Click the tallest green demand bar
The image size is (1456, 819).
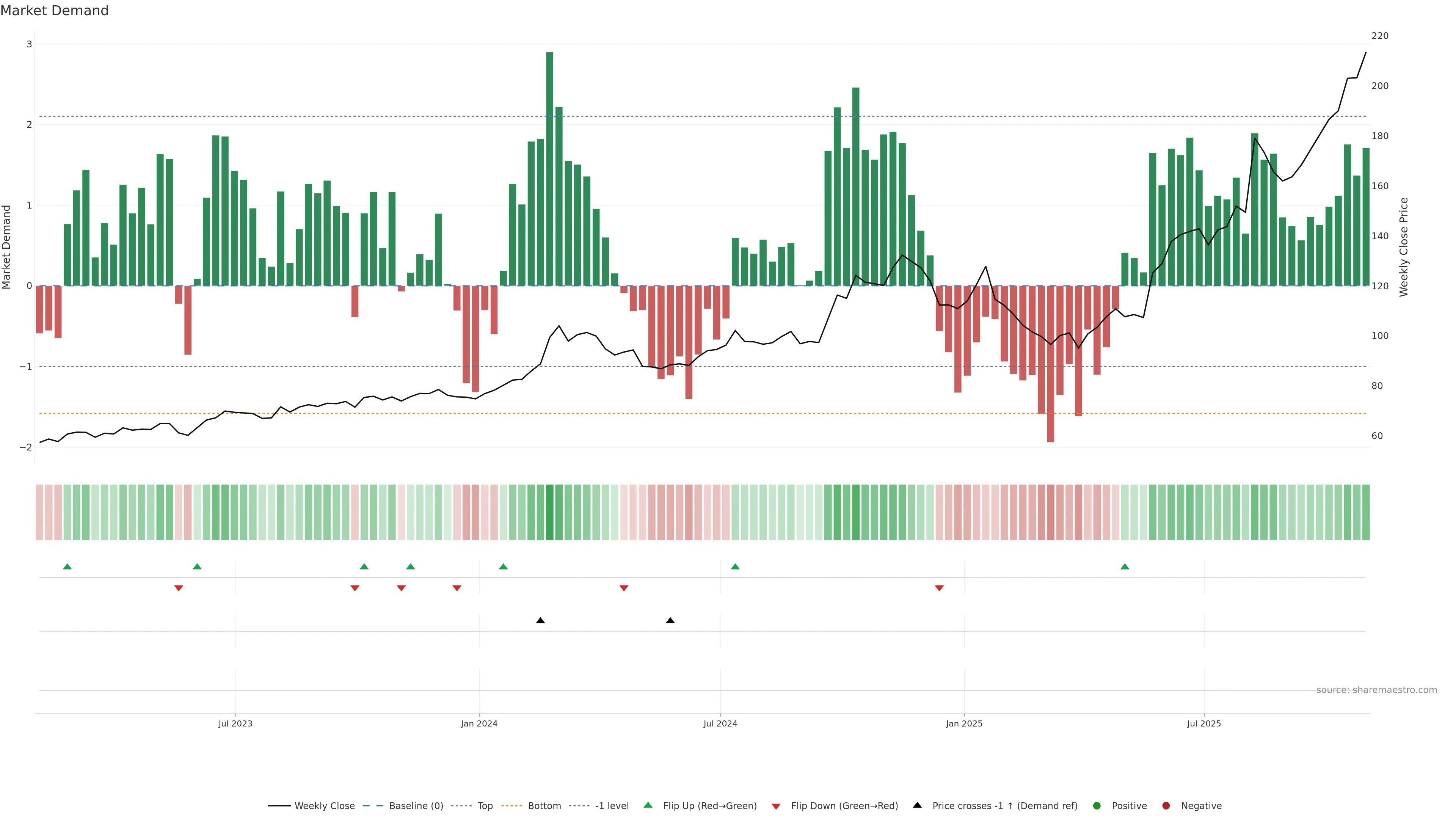tap(549, 169)
